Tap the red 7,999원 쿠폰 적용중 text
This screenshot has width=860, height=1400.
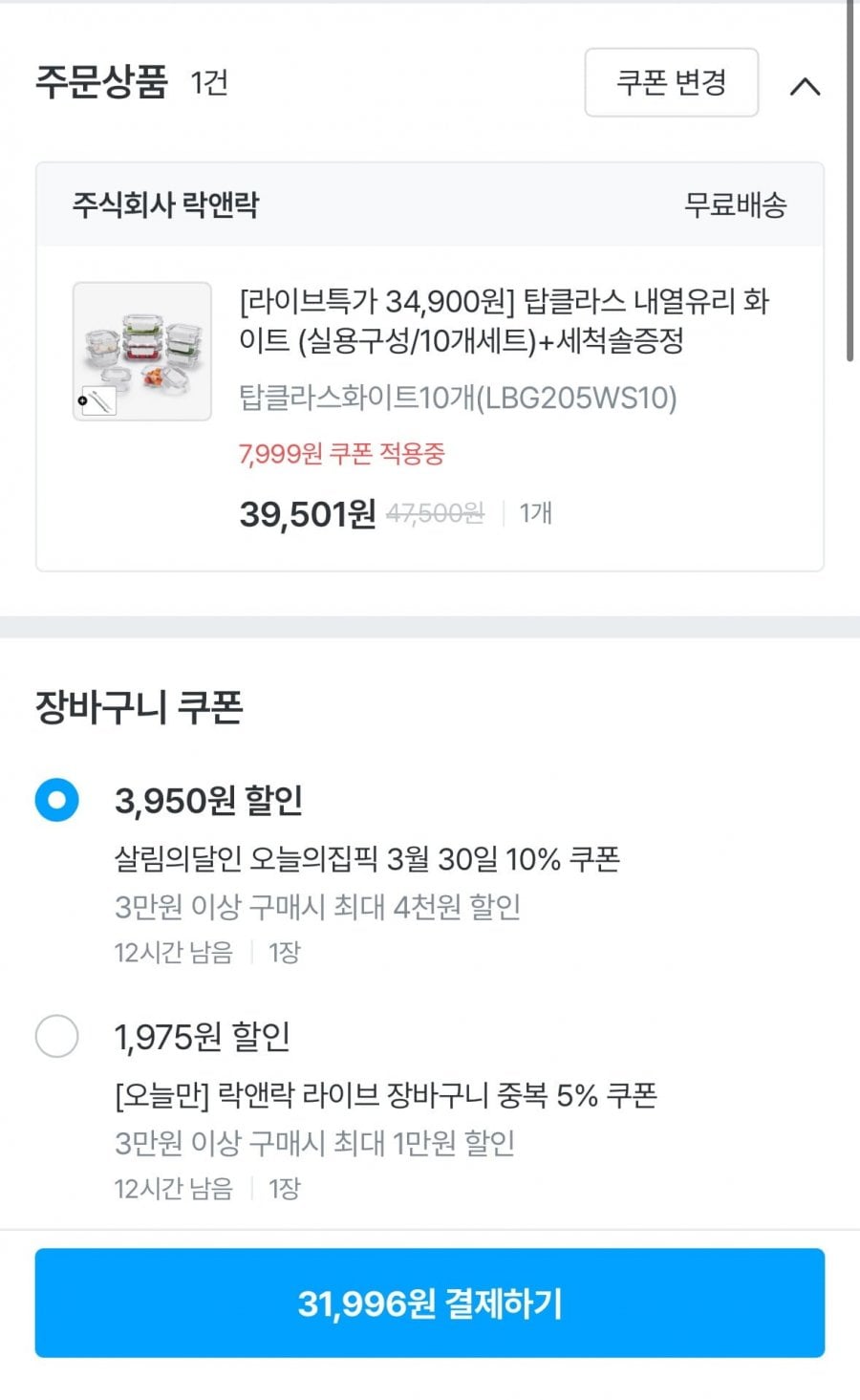pos(341,454)
